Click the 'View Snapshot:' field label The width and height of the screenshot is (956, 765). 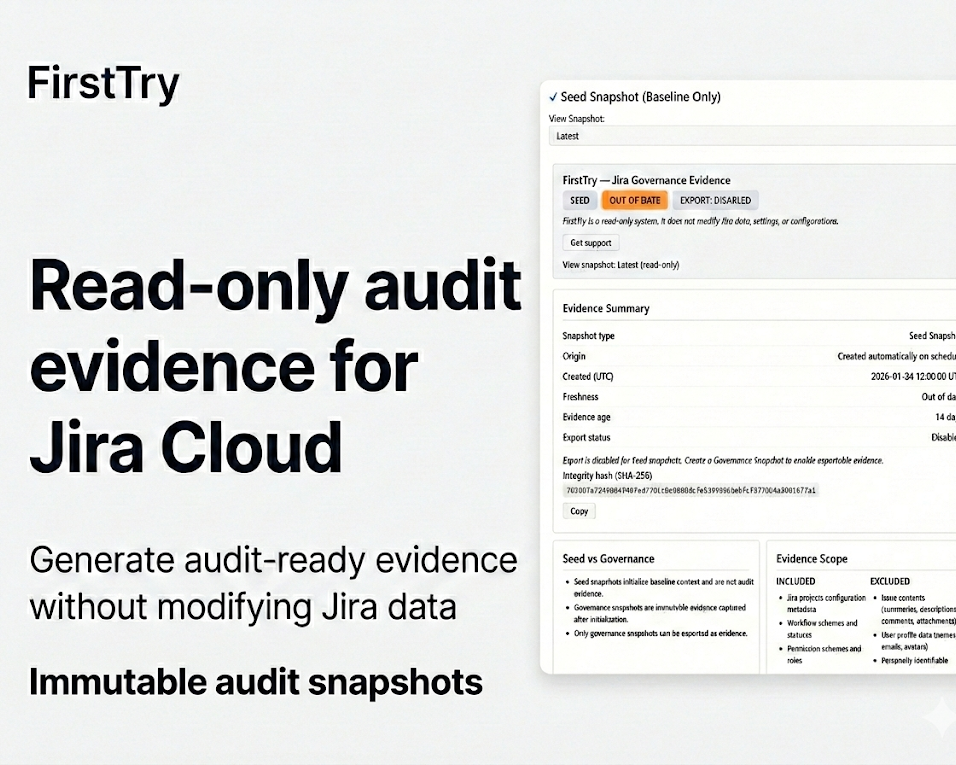577,119
